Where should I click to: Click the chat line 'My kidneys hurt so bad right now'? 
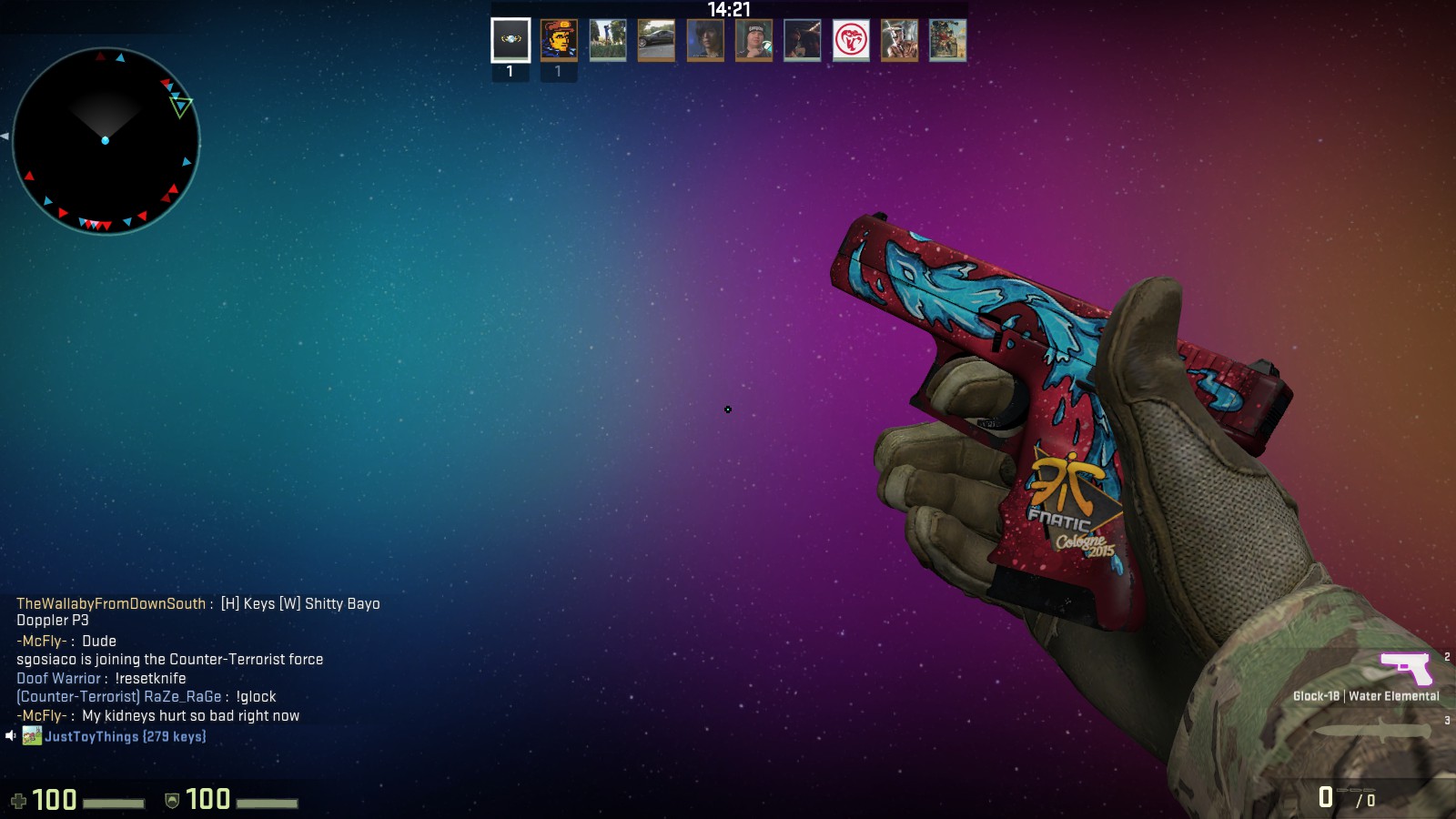pyautogui.click(x=157, y=715)
